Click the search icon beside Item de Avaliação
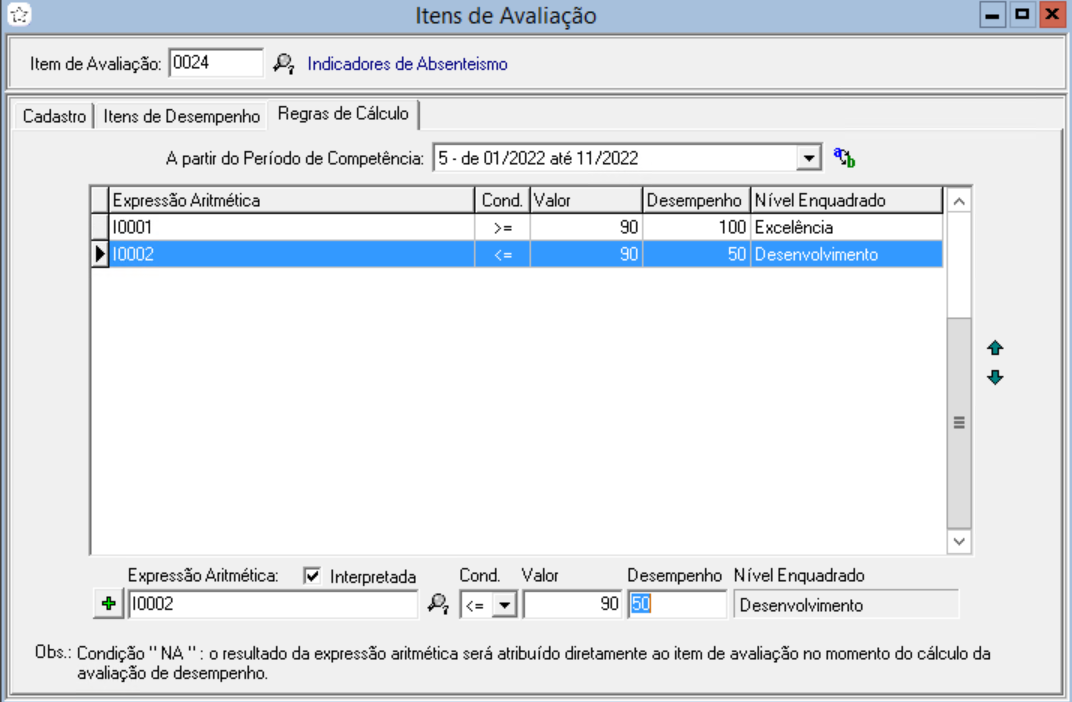Screen dimensions: 1072x702 pyautogui.click(x=284, y=64)
